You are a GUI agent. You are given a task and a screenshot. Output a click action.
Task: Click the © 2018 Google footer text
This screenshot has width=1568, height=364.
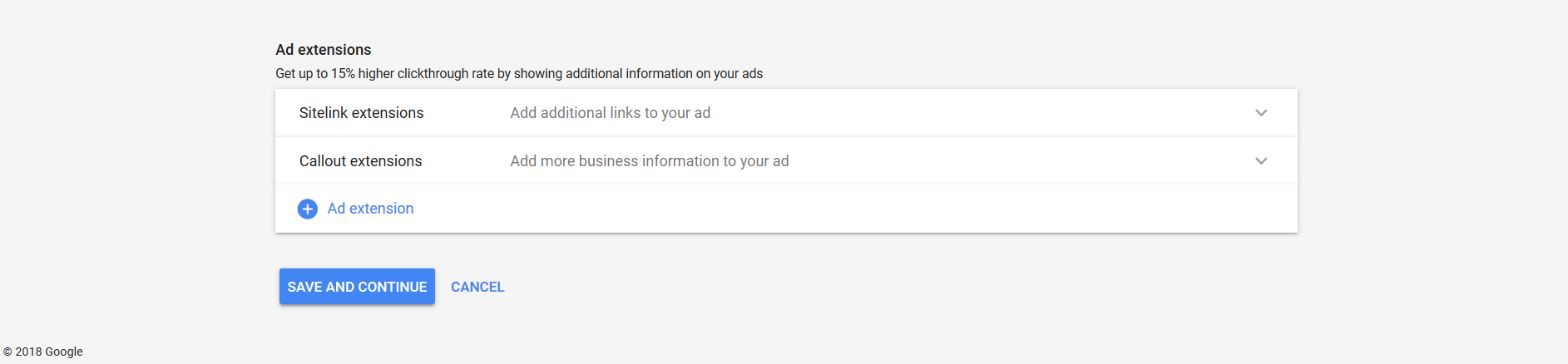click(43, 352)
